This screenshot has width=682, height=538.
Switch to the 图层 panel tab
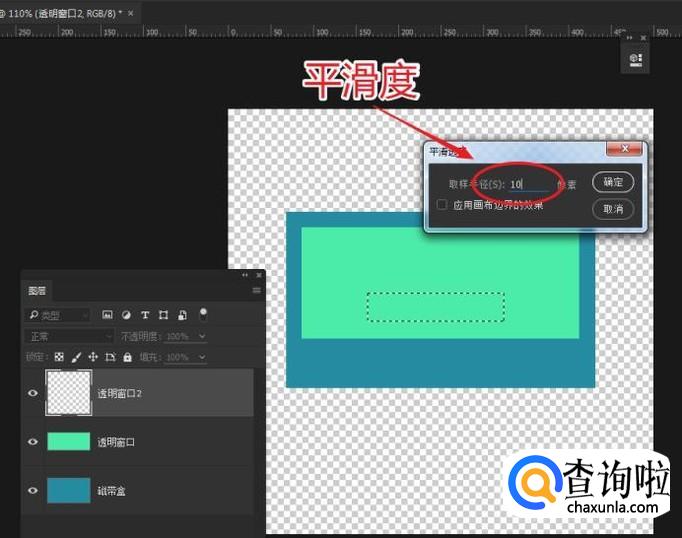(x=37, y=291)
